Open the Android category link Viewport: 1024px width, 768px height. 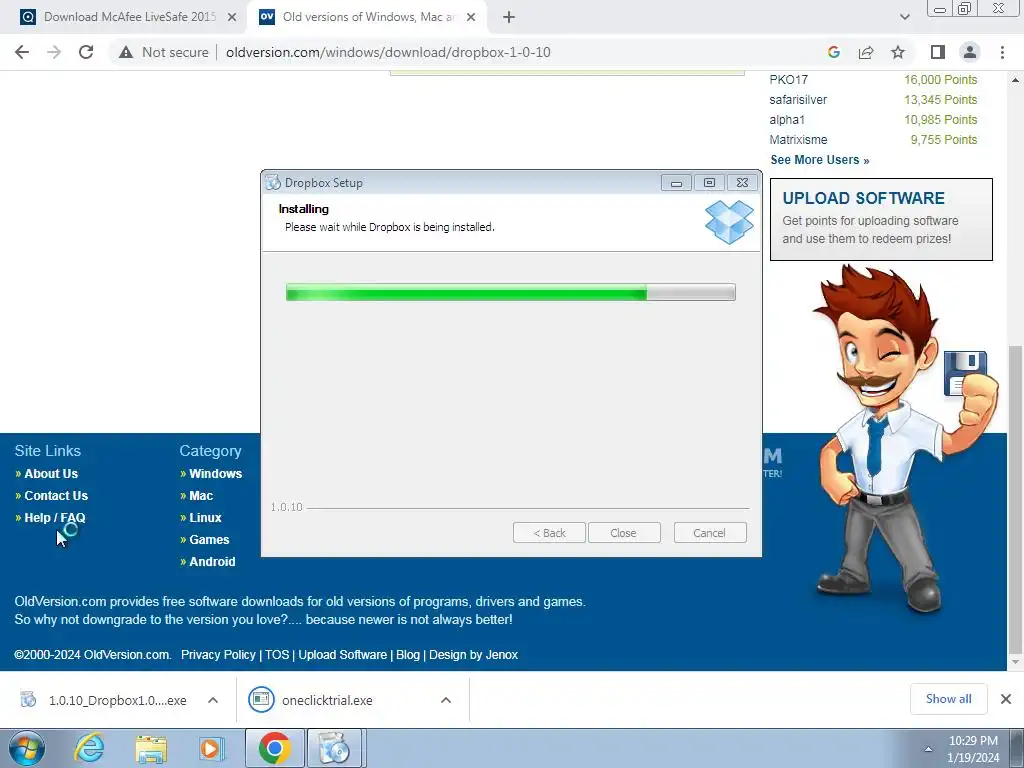point(212,562)
